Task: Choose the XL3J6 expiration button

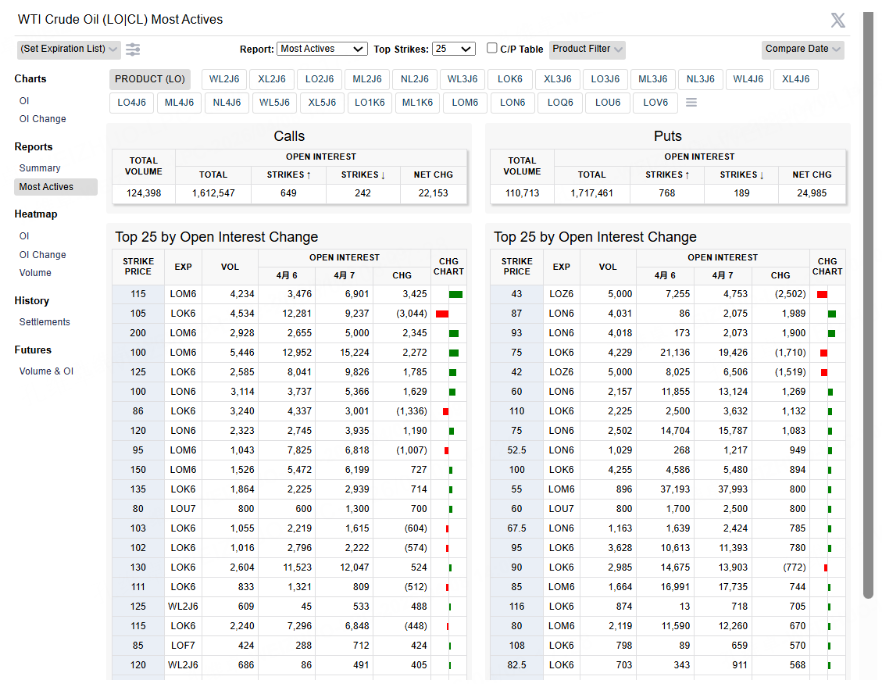Action: pos(557,79)
